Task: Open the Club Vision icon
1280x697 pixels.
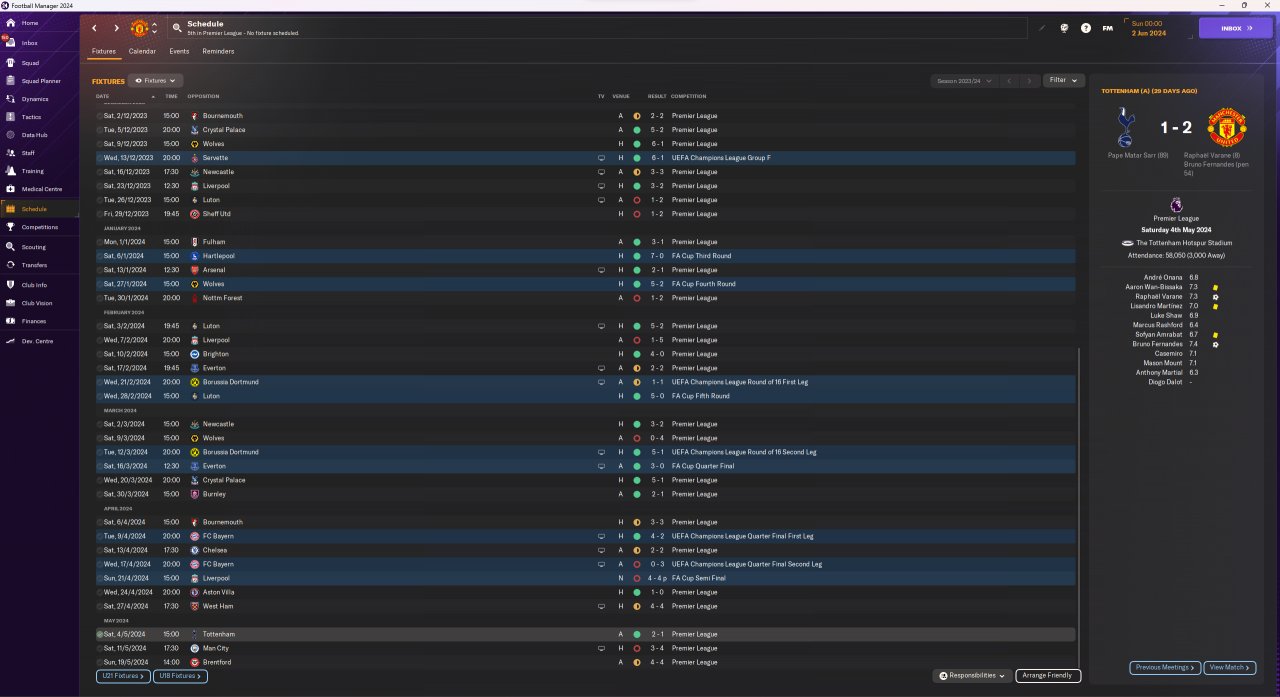Action: [11, 303]
